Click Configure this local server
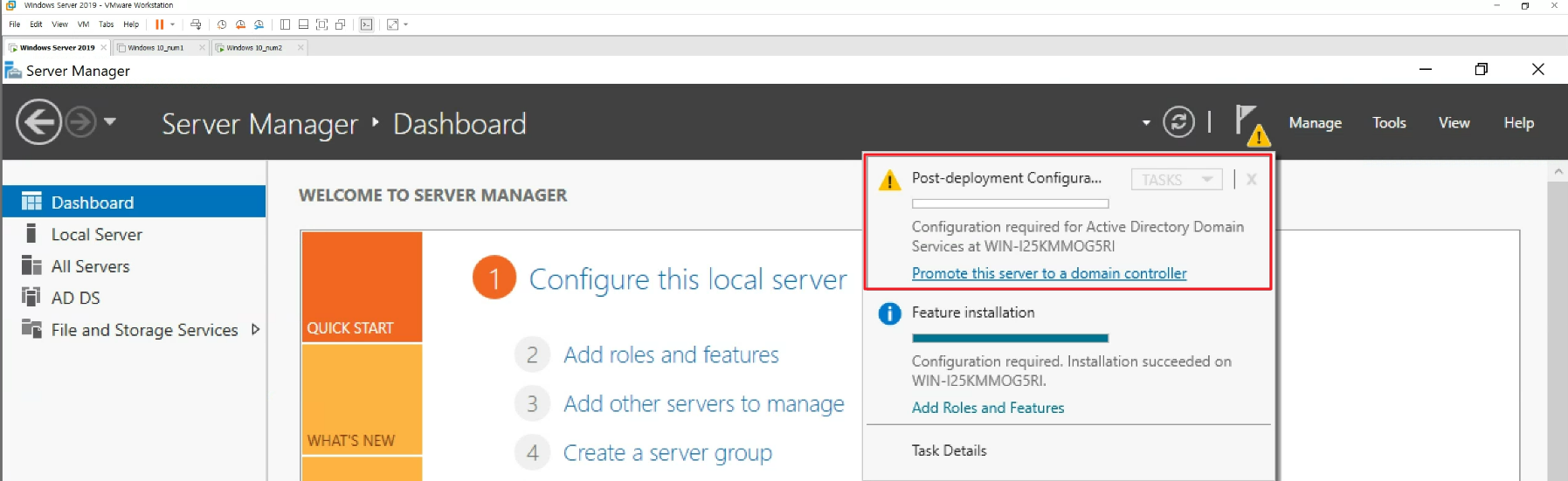 coord(687,279)
